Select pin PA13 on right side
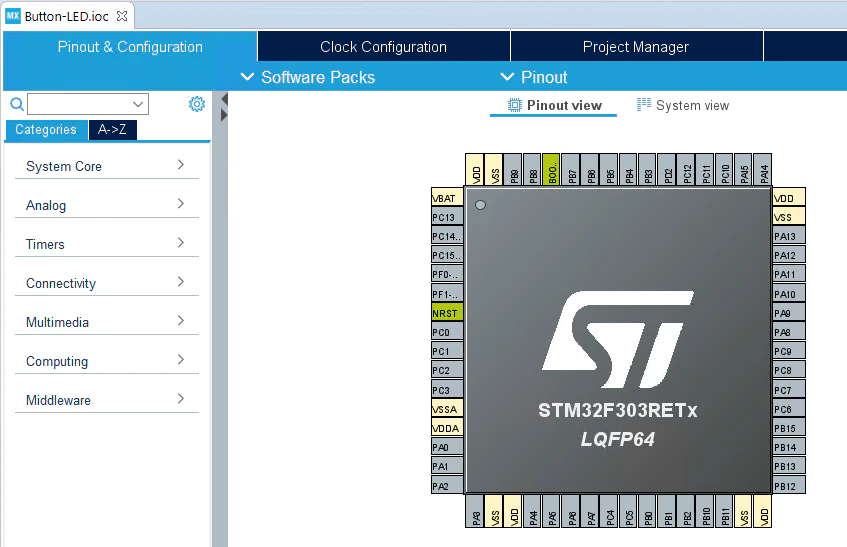Viewport: 847px width, 547px height. (789, 236)
